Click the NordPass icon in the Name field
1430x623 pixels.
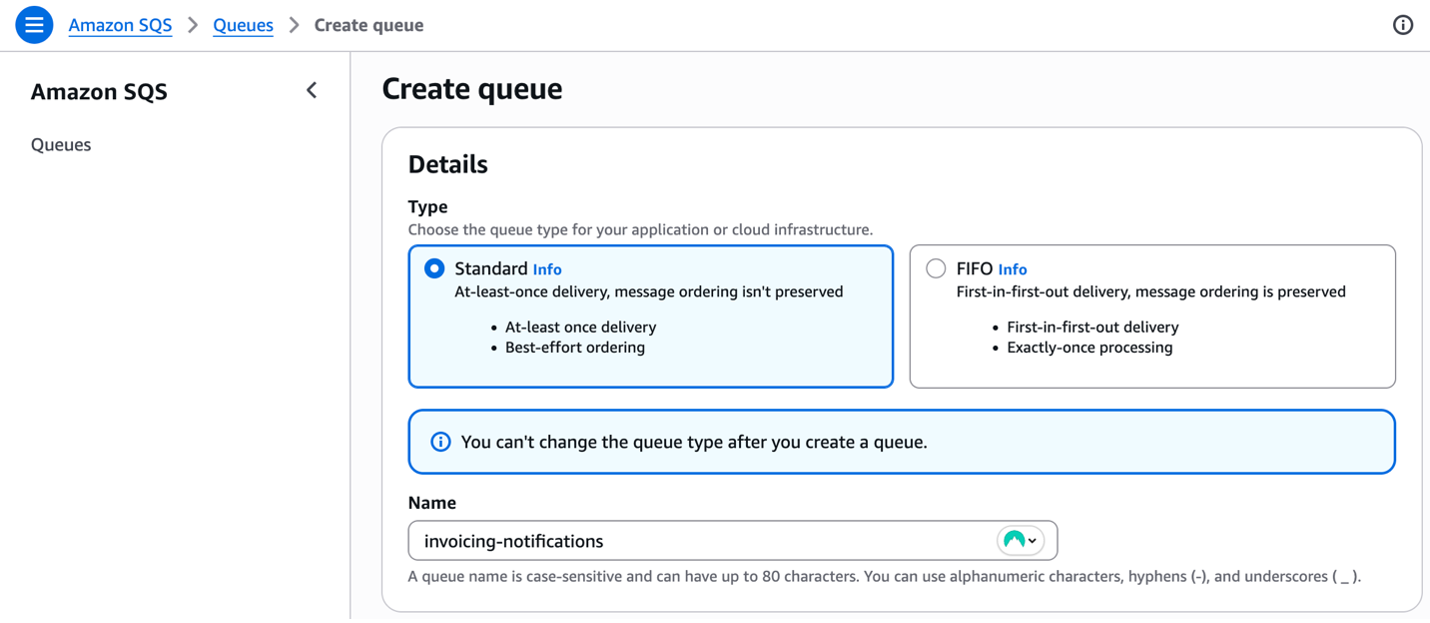click(1015, 540)
